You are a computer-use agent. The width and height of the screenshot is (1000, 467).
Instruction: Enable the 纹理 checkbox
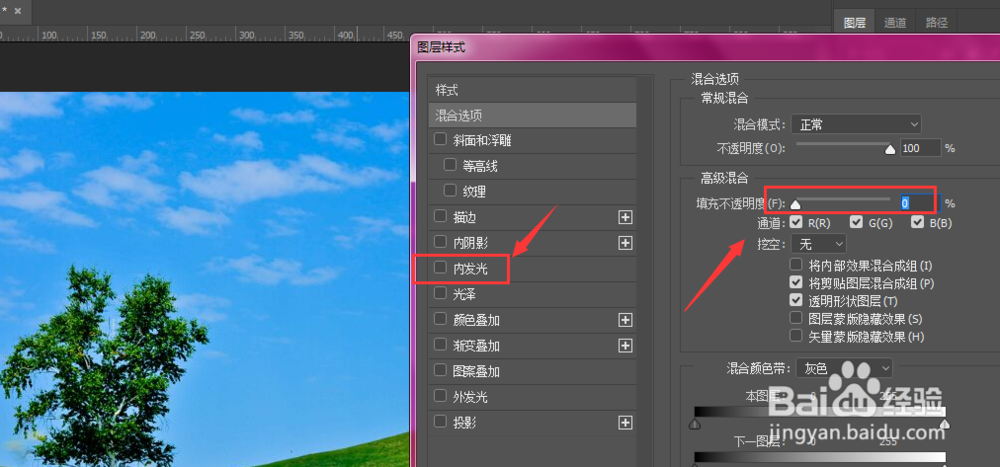pyautogui.click(x=450, y=190)
